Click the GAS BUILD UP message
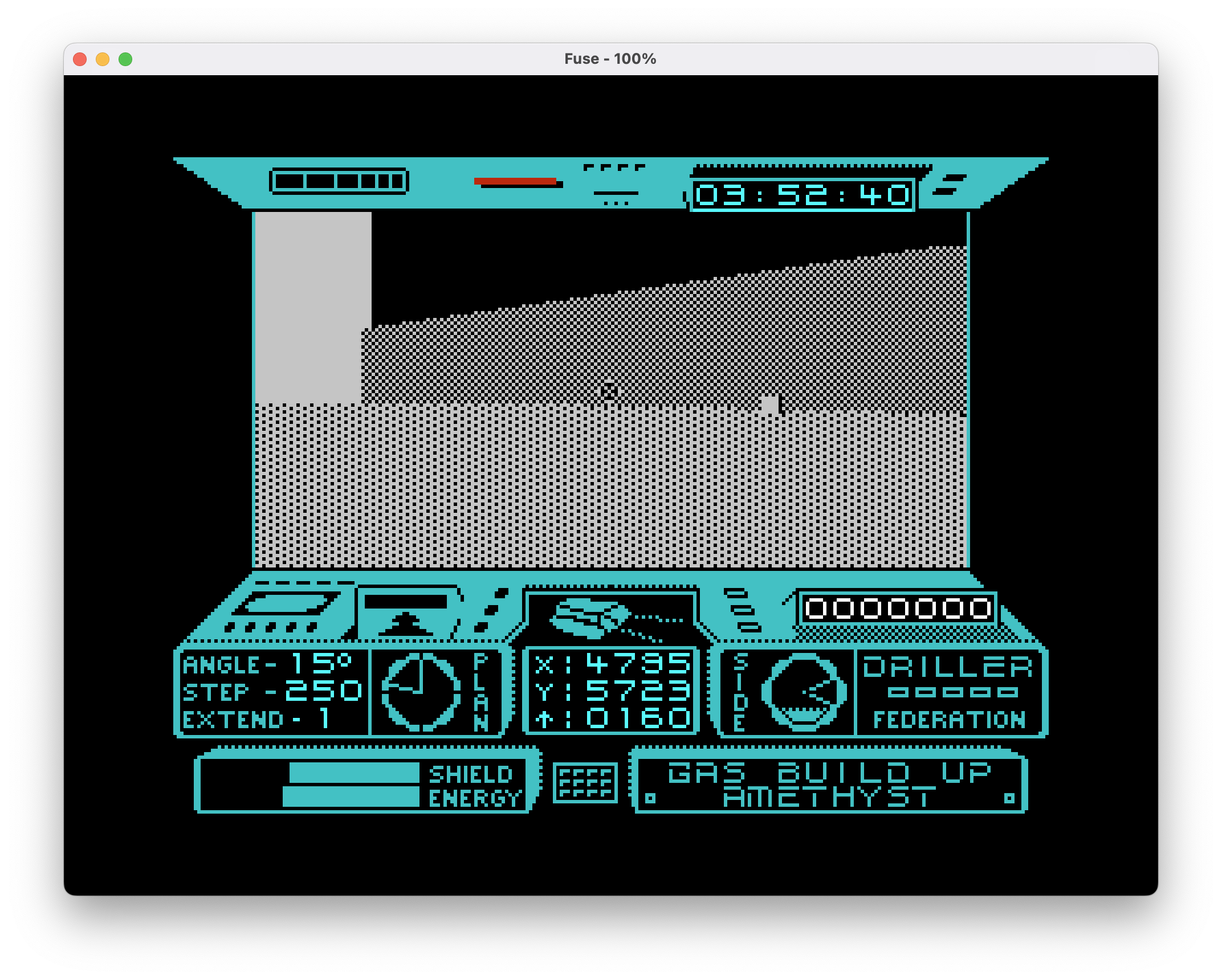 [830, 773]
